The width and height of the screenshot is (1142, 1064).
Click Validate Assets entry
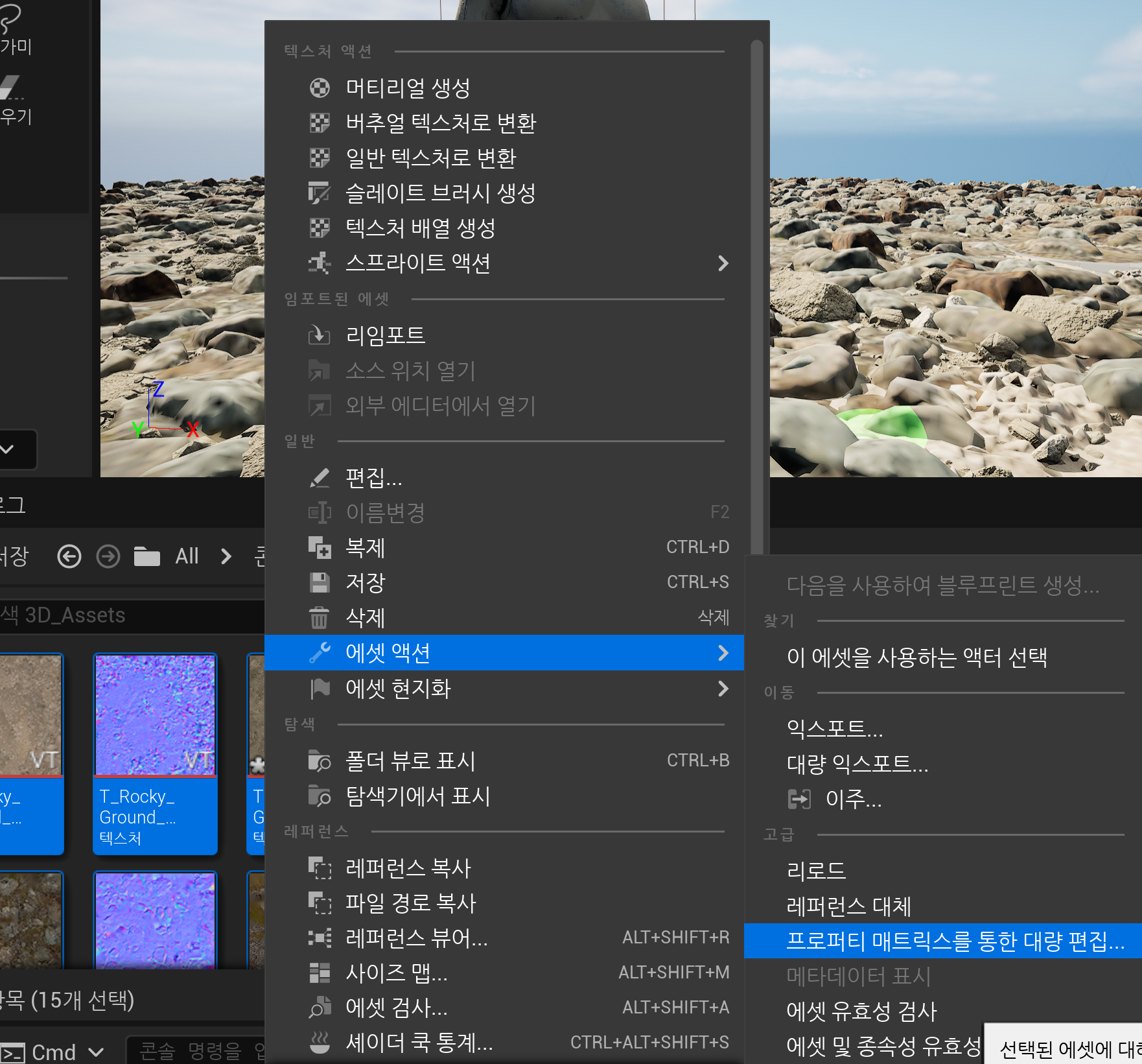click(x=943, y=1011)
